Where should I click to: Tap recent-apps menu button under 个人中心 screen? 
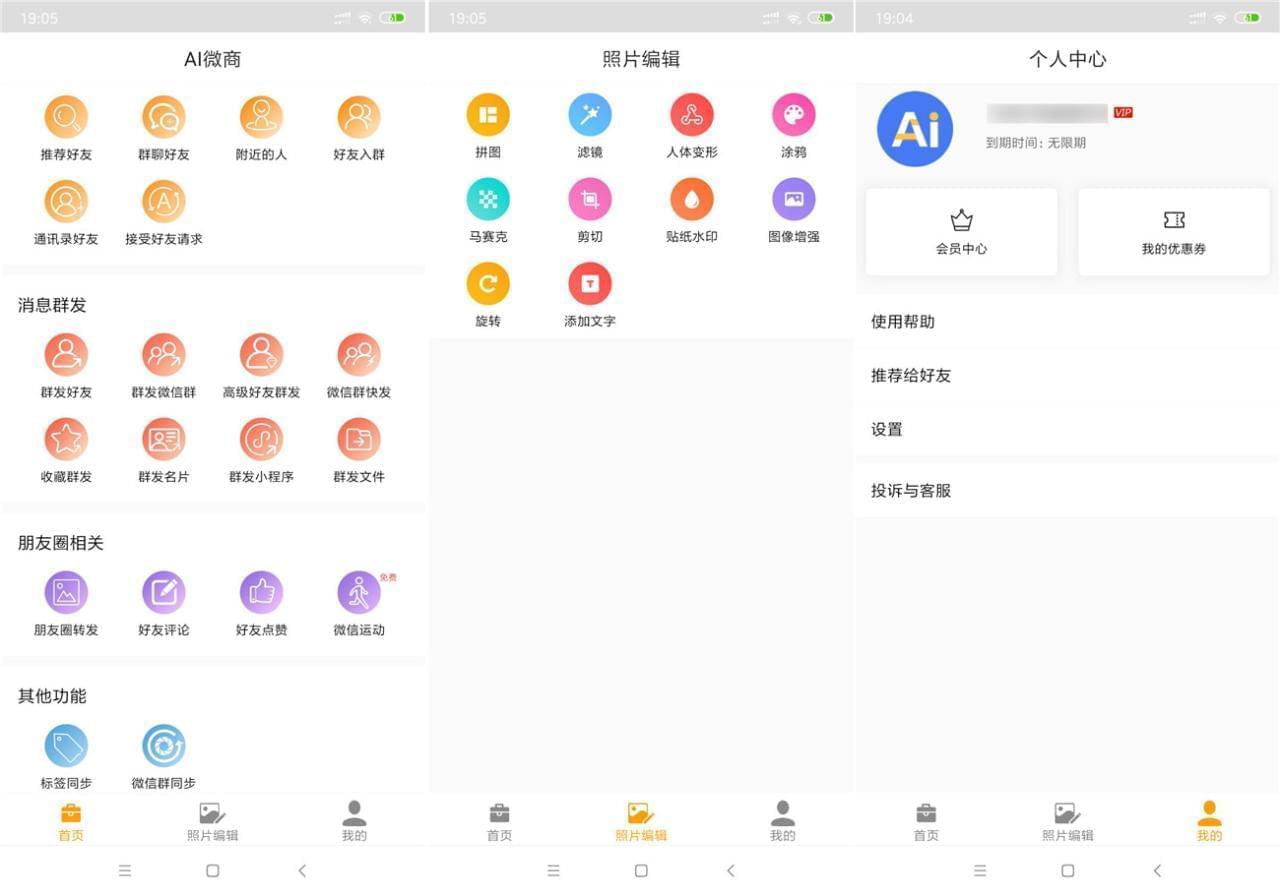coord(980,871)
